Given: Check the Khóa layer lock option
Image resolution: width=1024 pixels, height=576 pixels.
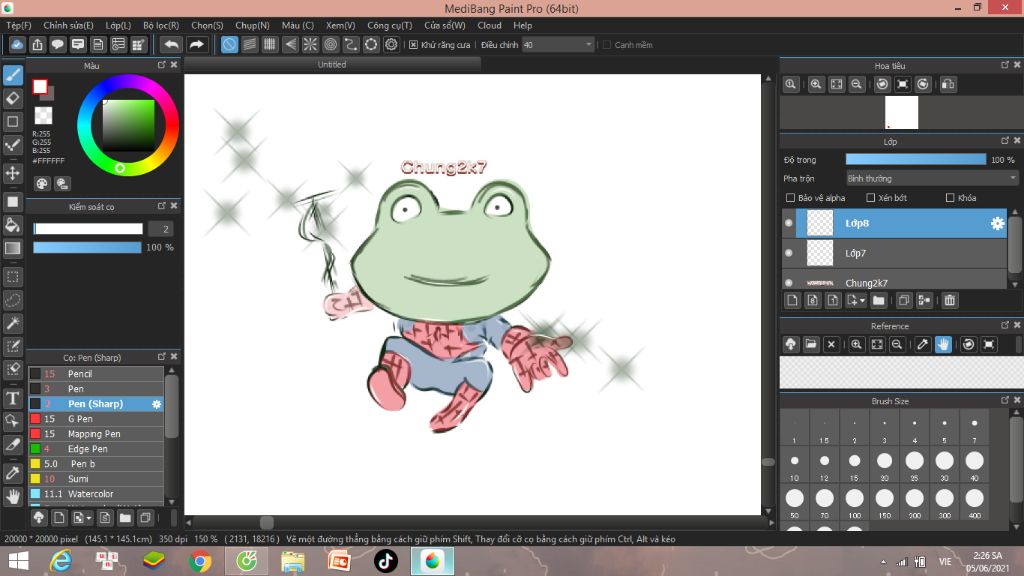Looking at the screenshot, I should [950, 198].
